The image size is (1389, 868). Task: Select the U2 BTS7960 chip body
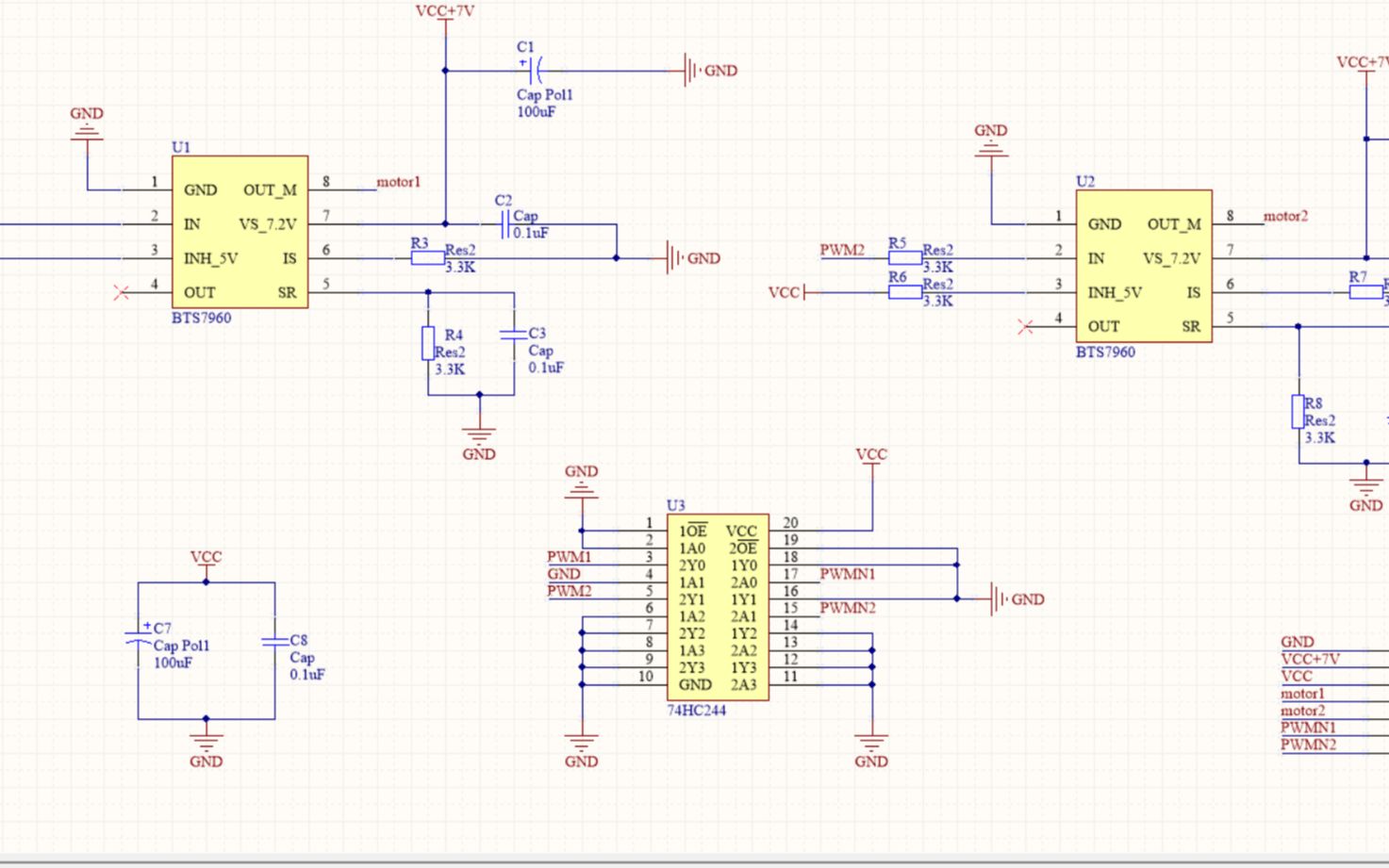[1144, 266]
